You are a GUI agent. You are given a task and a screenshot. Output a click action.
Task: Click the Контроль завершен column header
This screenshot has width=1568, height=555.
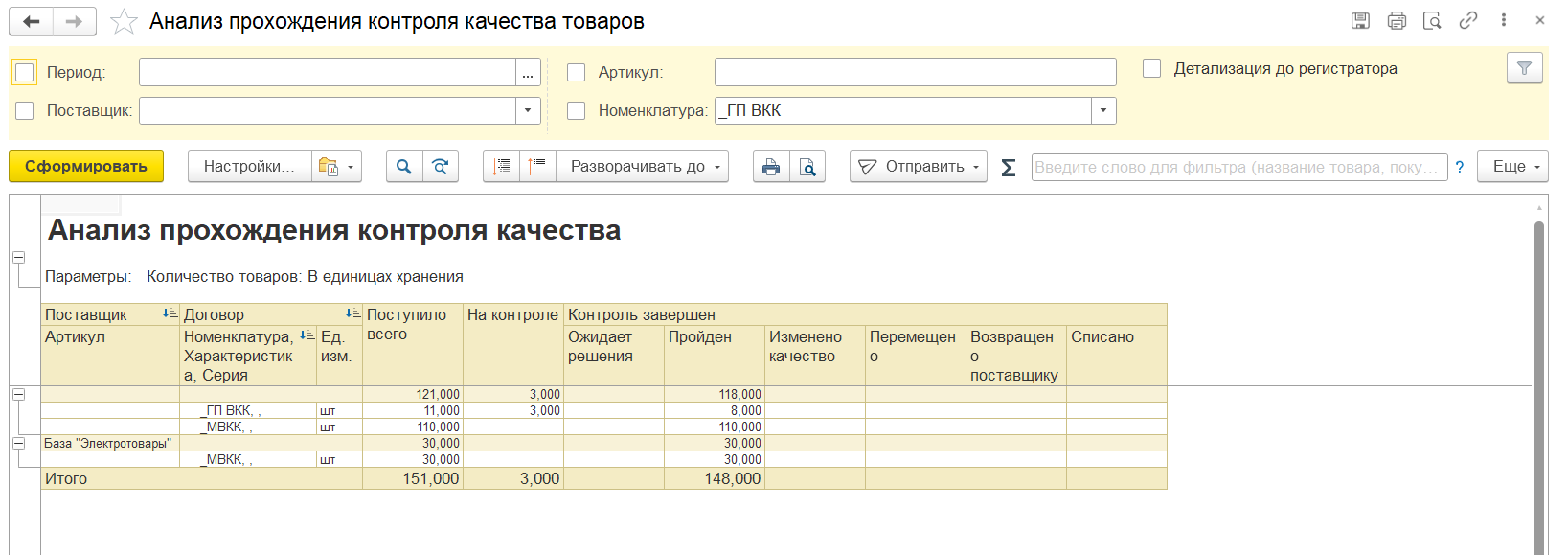coord(865,314)
